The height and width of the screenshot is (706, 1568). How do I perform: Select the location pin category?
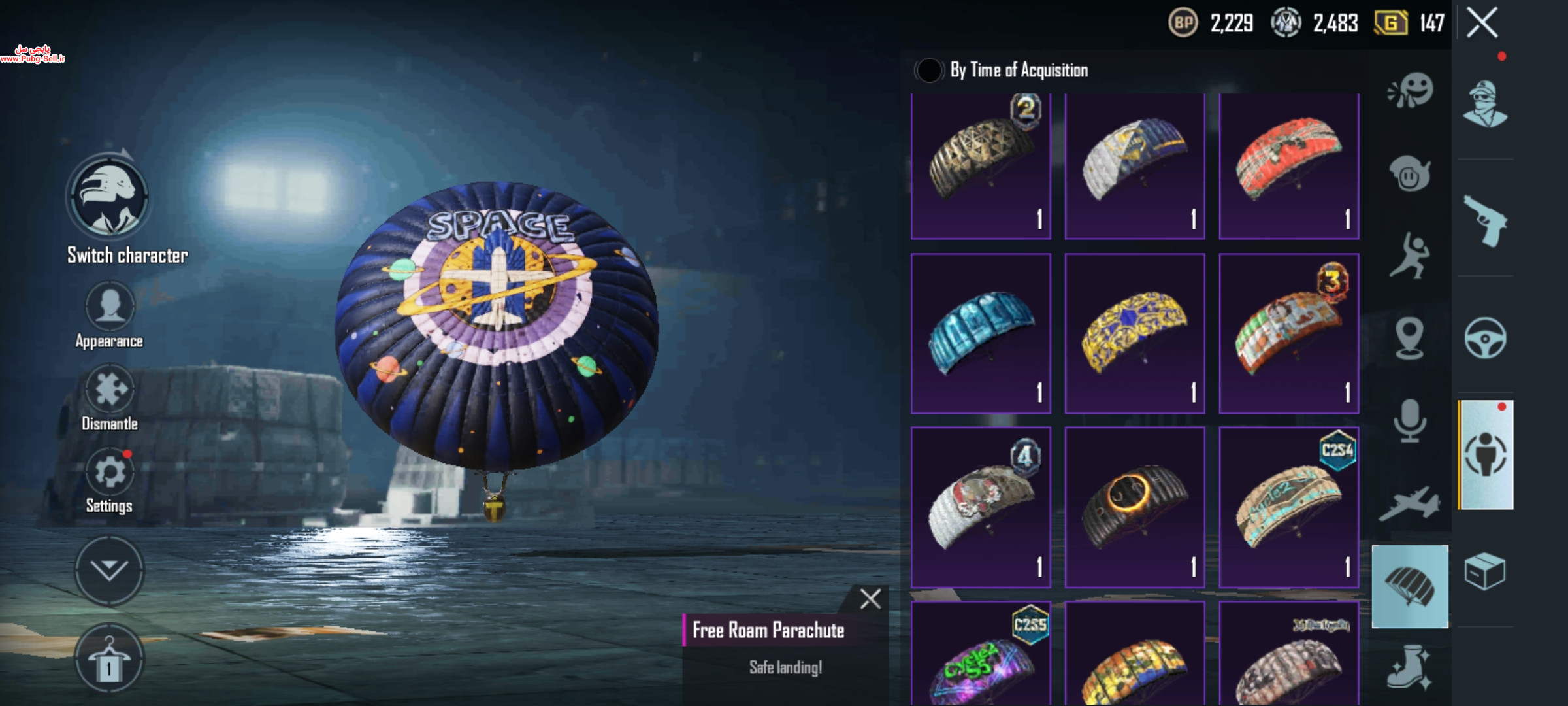[x=1410, y=338]
